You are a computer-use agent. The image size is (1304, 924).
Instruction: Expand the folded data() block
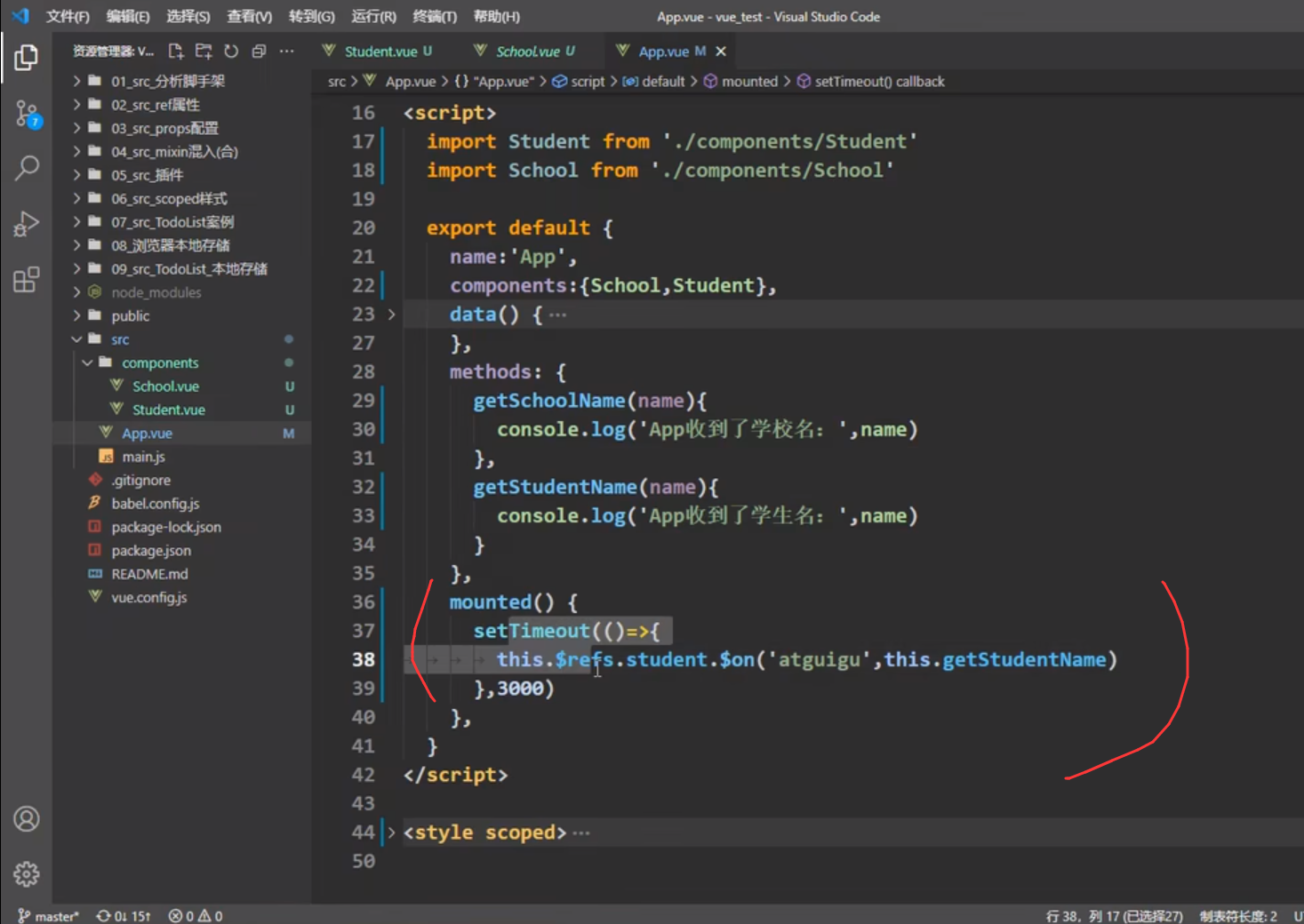coord(391,315)
